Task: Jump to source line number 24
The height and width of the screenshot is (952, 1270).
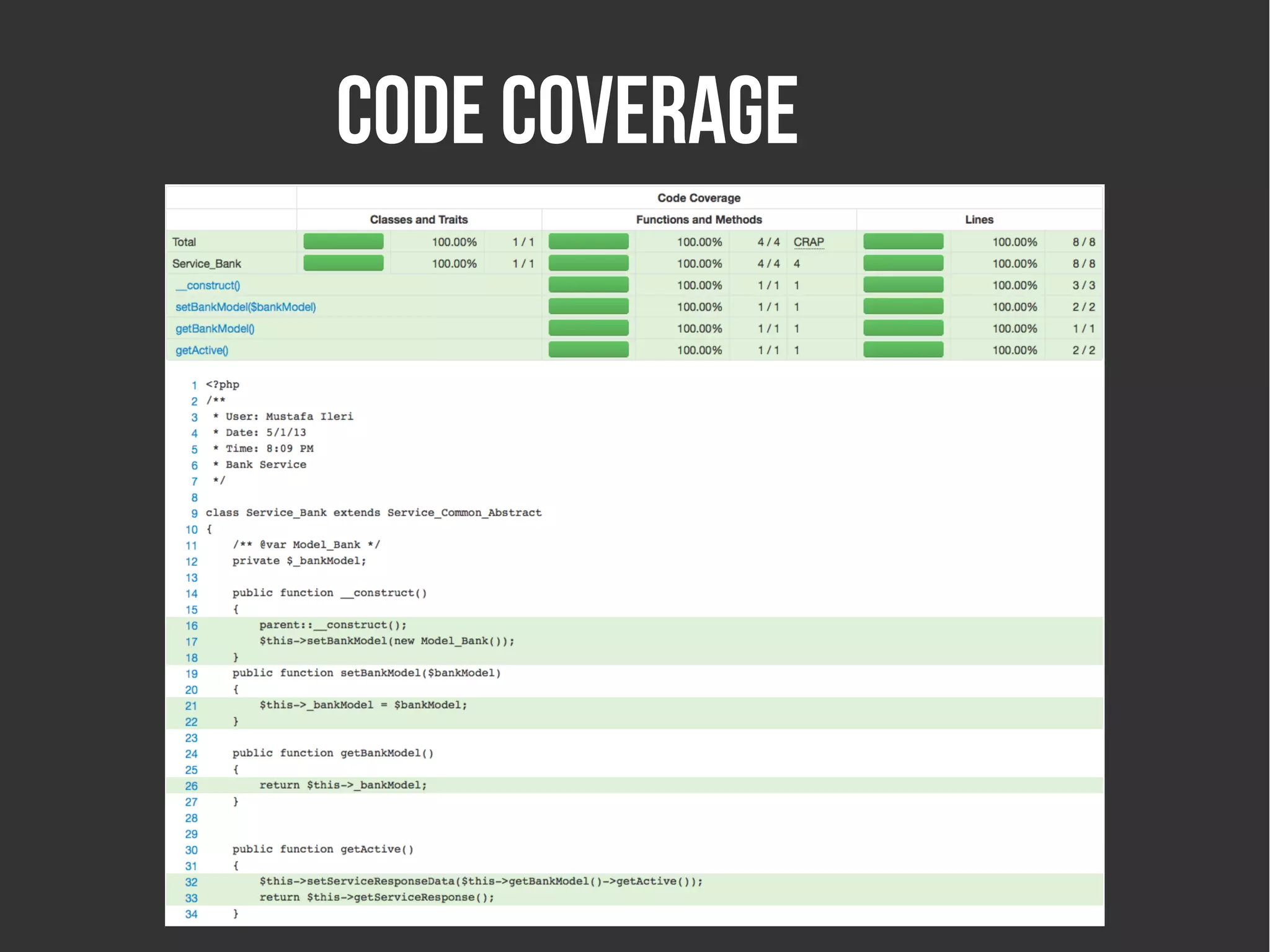Action: pyautogui.click(x=192, y=754)
